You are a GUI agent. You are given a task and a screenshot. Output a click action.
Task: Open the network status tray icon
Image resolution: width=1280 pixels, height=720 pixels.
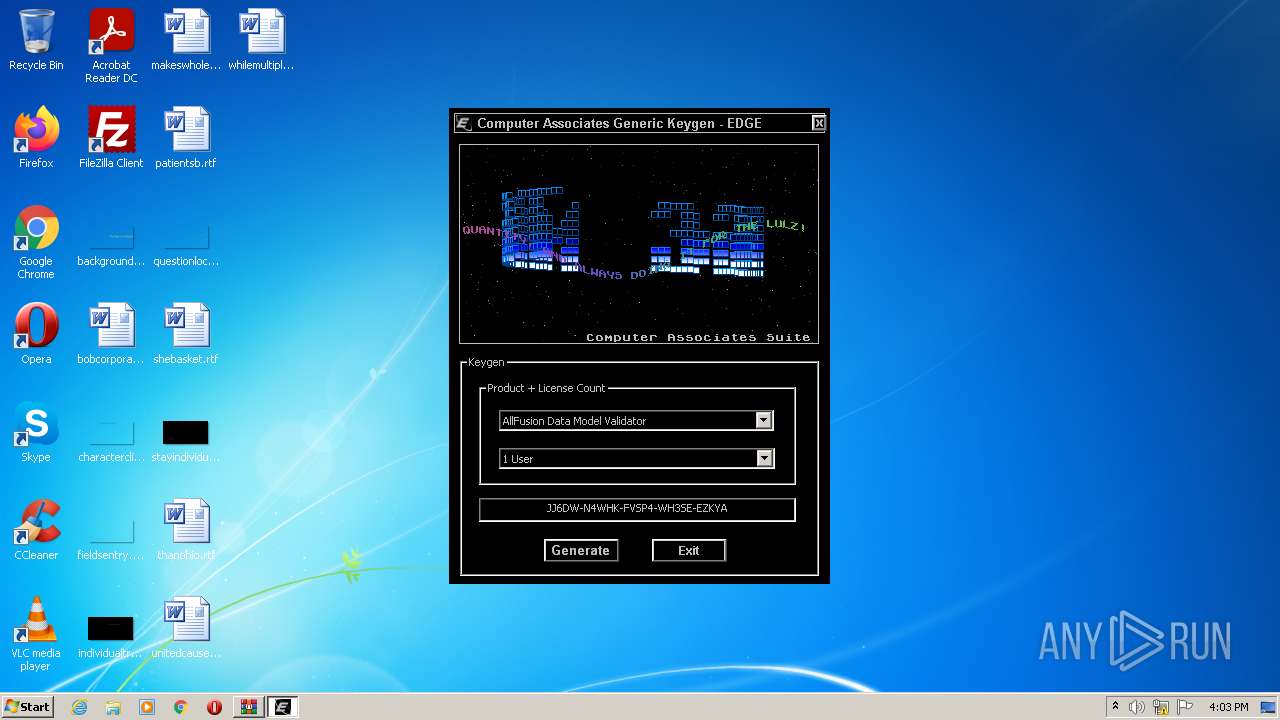click(1161, 707)
